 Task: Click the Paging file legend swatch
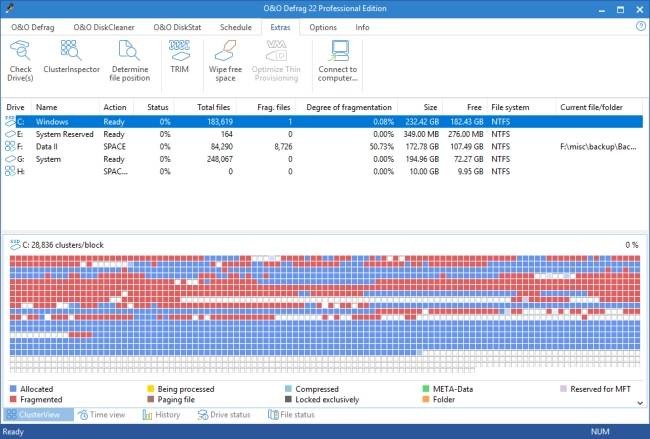pyautogui.click(x=150, y=399)
